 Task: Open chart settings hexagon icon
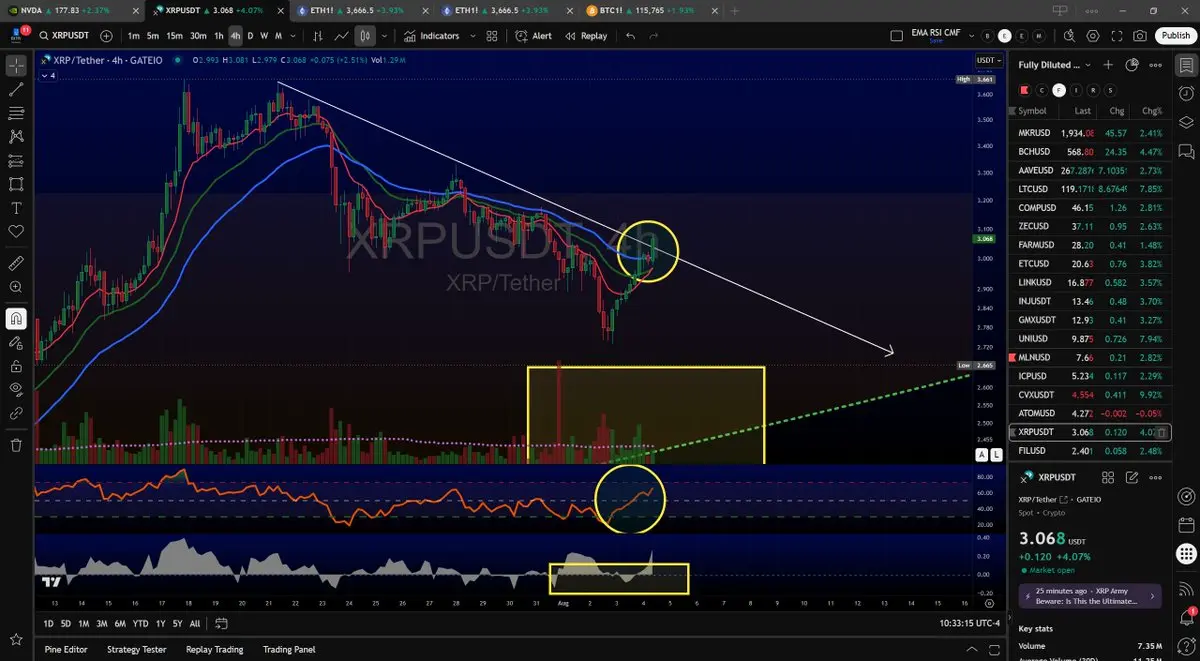pos(1092,36)
